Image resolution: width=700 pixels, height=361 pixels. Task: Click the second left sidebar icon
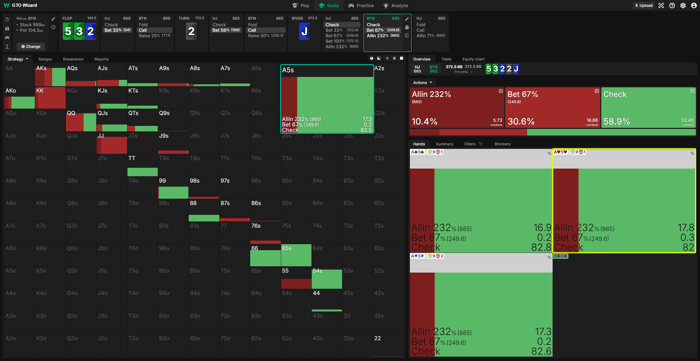[x=7, y=29]
